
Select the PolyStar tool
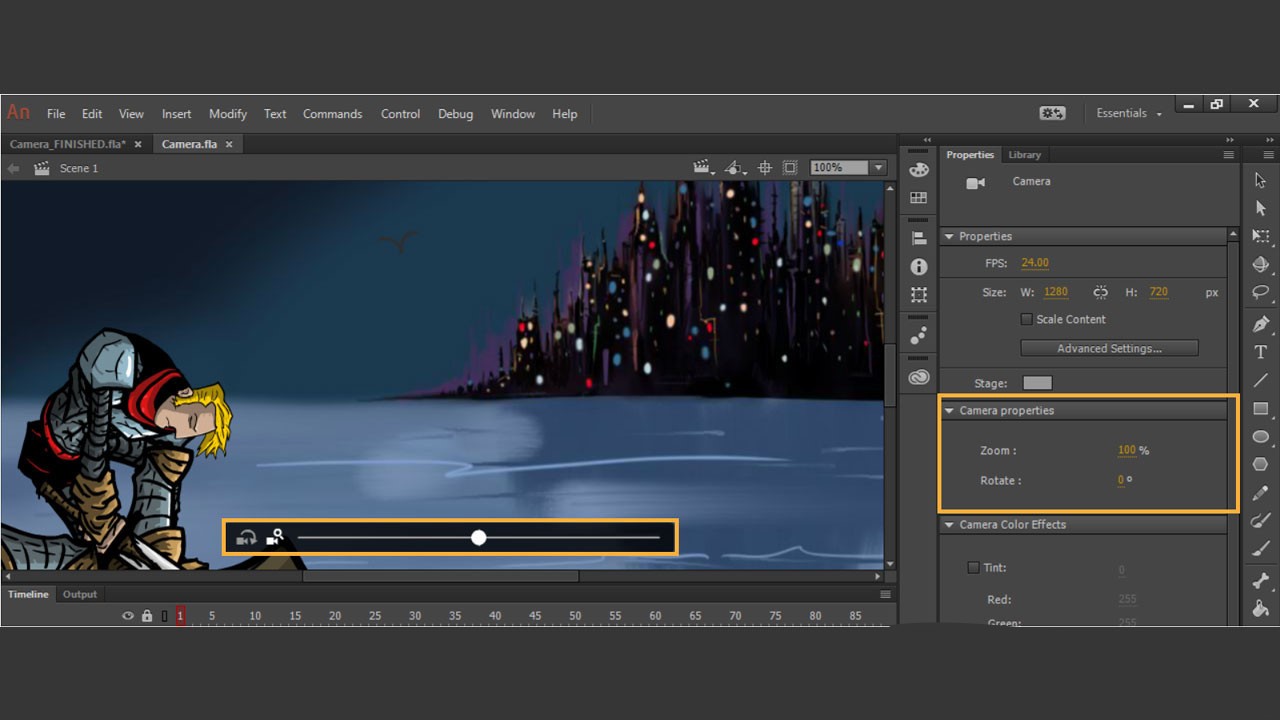coord(1260,464)
